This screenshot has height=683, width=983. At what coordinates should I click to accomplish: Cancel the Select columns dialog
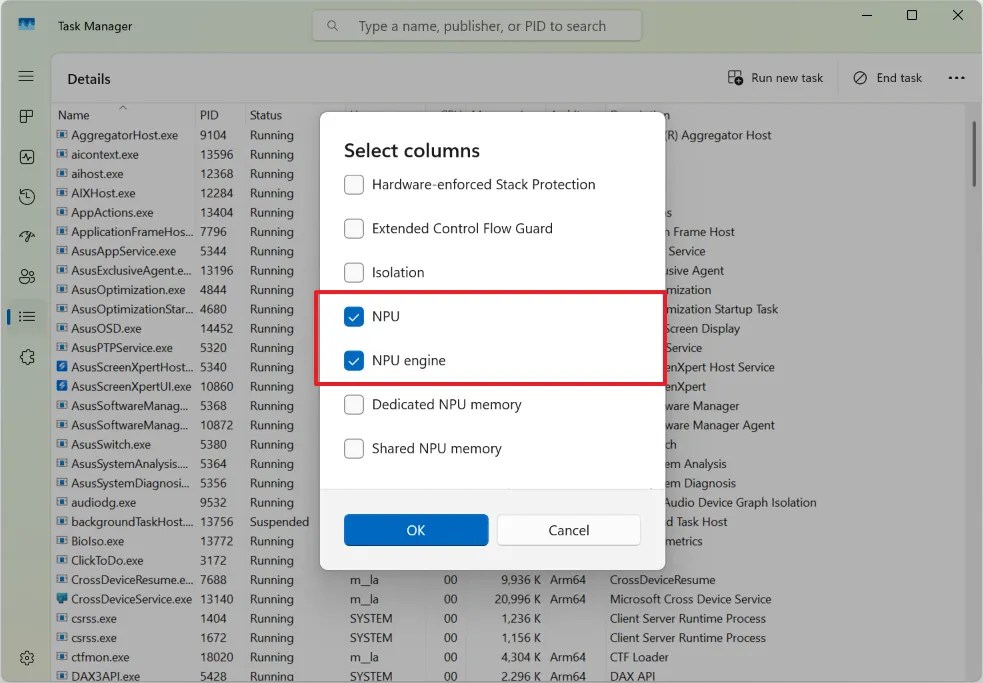coord(568,530)
